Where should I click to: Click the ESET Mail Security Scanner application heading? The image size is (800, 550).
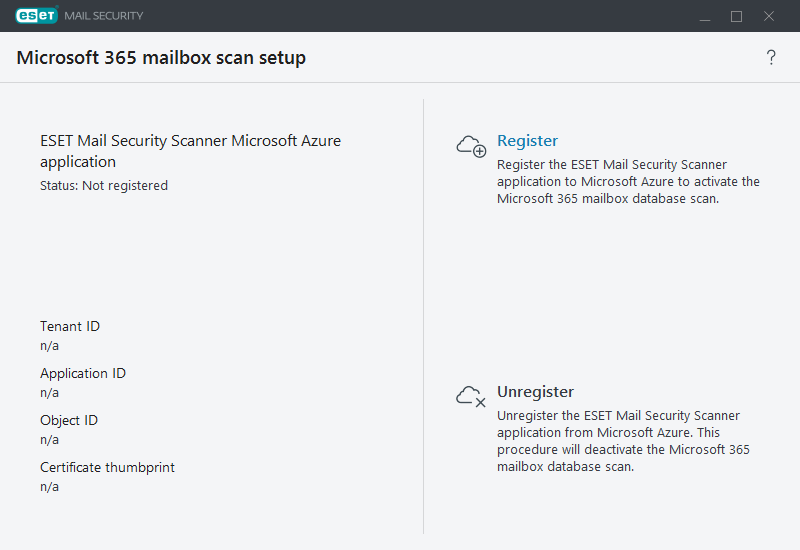pos(190,151)
